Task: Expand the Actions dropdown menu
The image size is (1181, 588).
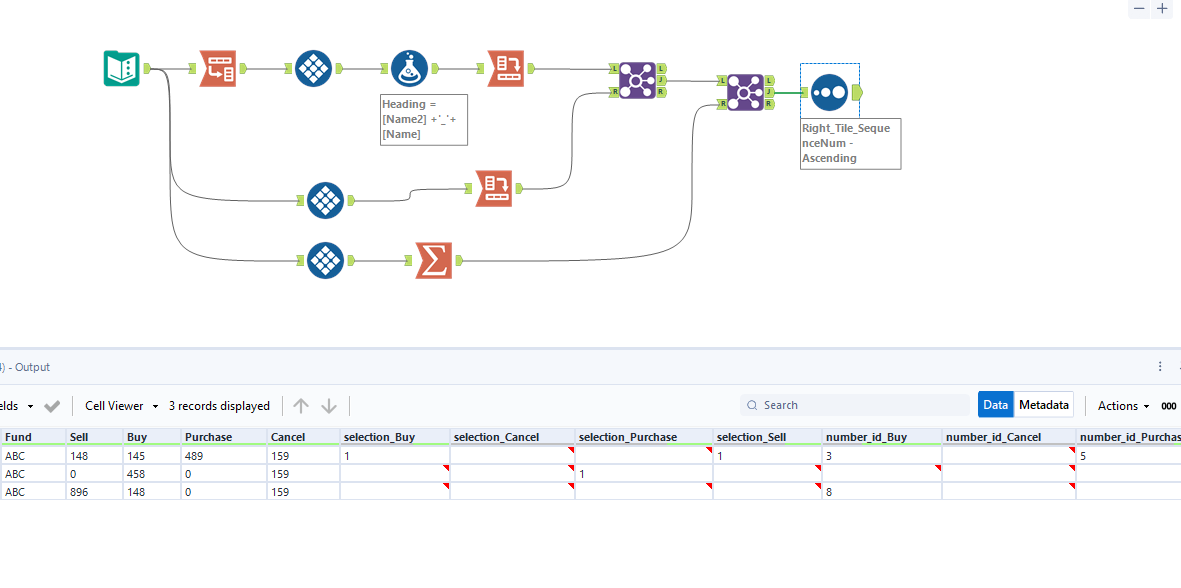Action: coord(1124,406)
